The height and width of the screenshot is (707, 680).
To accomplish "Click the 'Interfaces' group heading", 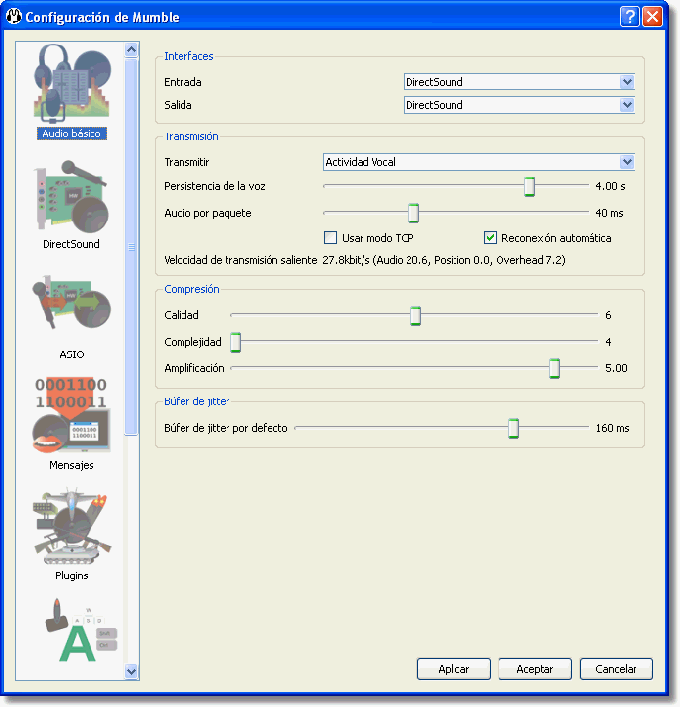I will pyautogui.click(x=188, y=56).
